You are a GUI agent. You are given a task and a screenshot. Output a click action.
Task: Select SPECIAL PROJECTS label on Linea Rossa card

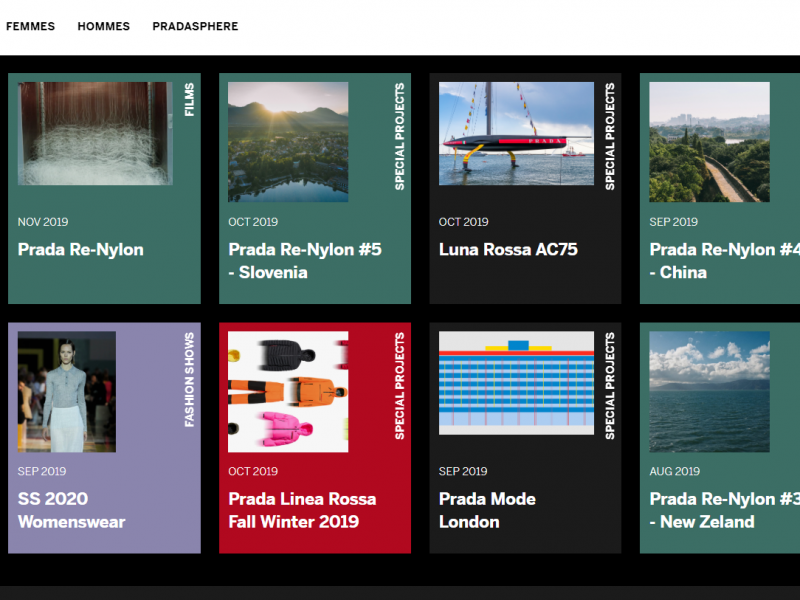tap(399, 386)
